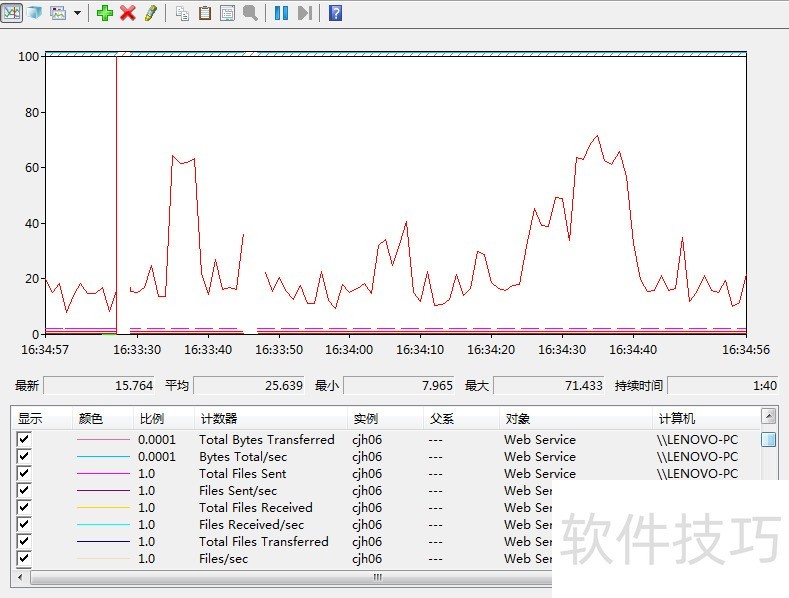Click the Total Files Transferred dark color line
The image size is (789, 598).
[x=103, y=541]
